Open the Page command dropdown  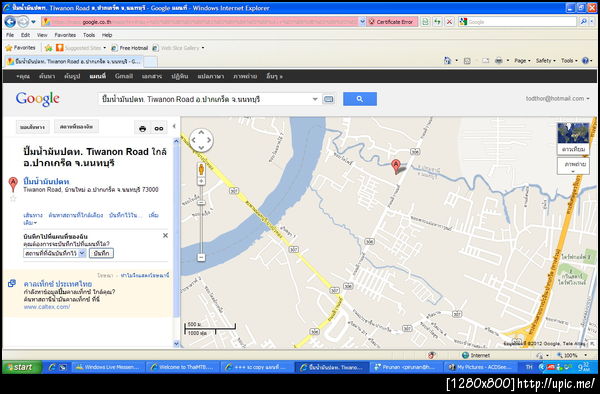(x=522, y=60)
